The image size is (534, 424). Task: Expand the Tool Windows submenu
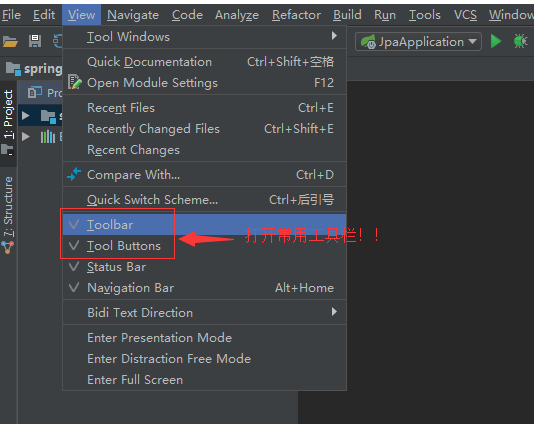click(x=204, y=36)
